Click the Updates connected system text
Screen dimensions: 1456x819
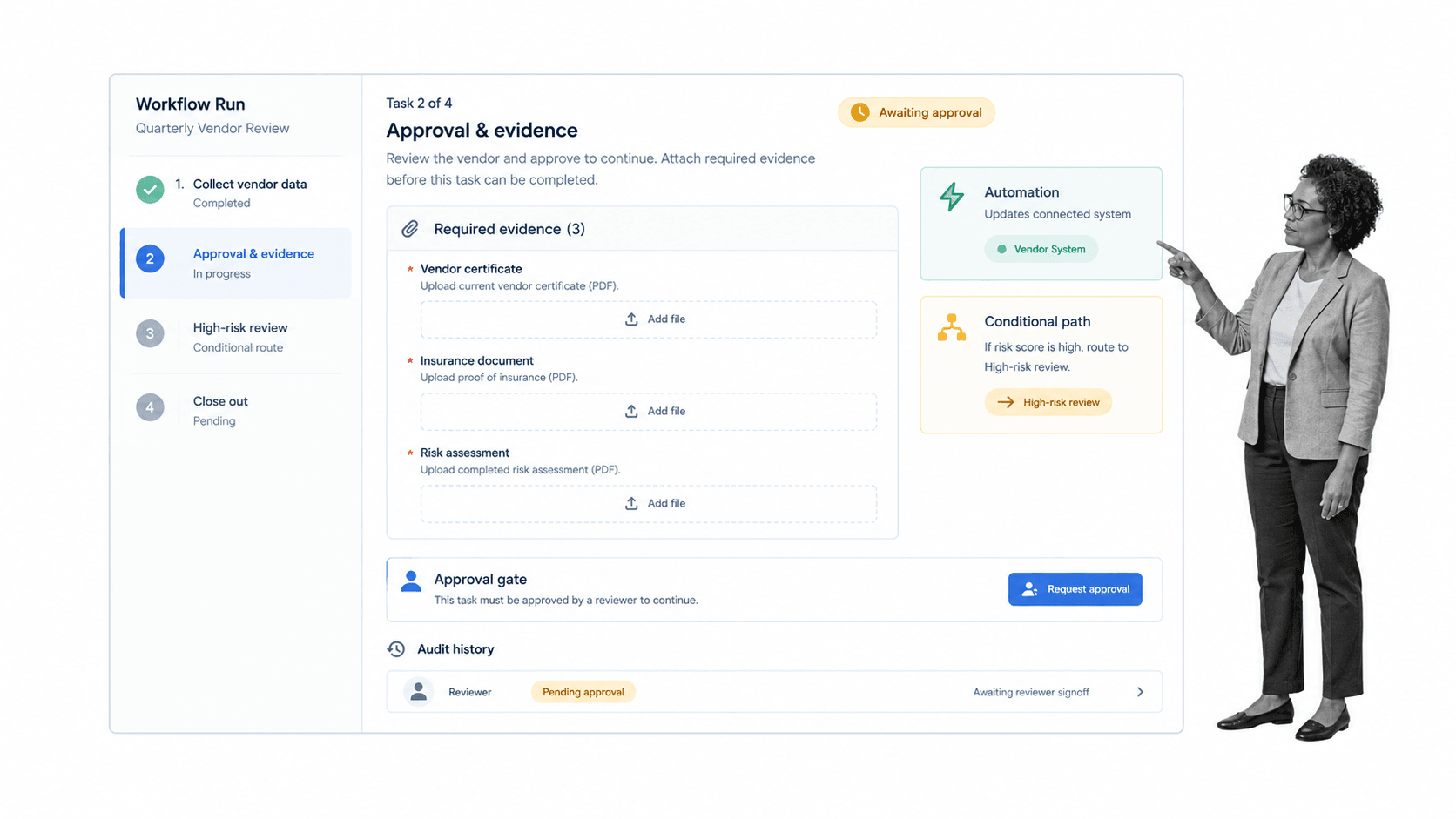pos(1057,214)
